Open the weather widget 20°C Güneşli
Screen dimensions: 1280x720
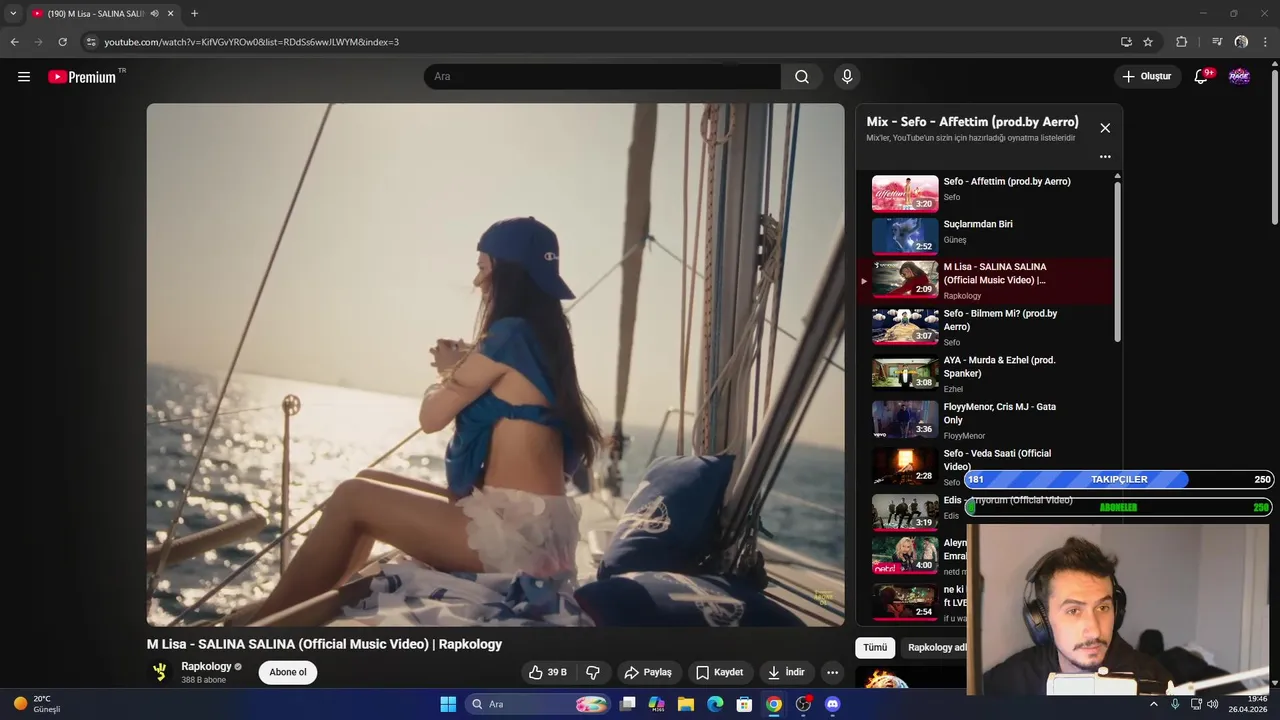tap(38, 704)
